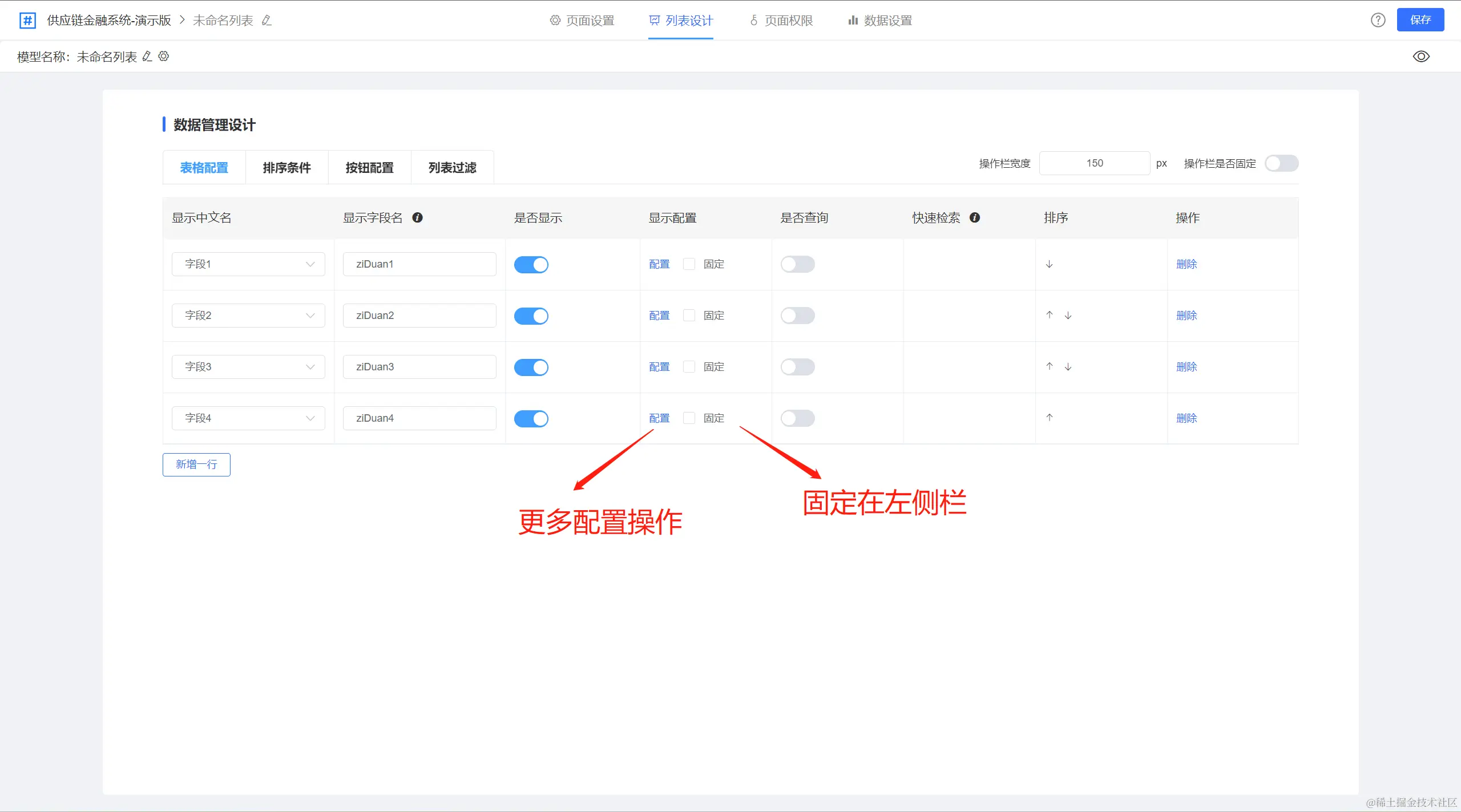This screenshot has height=812, width=1461.
Task: Open model settings gear beside 模型名称
Action: [x=164, y=56]
